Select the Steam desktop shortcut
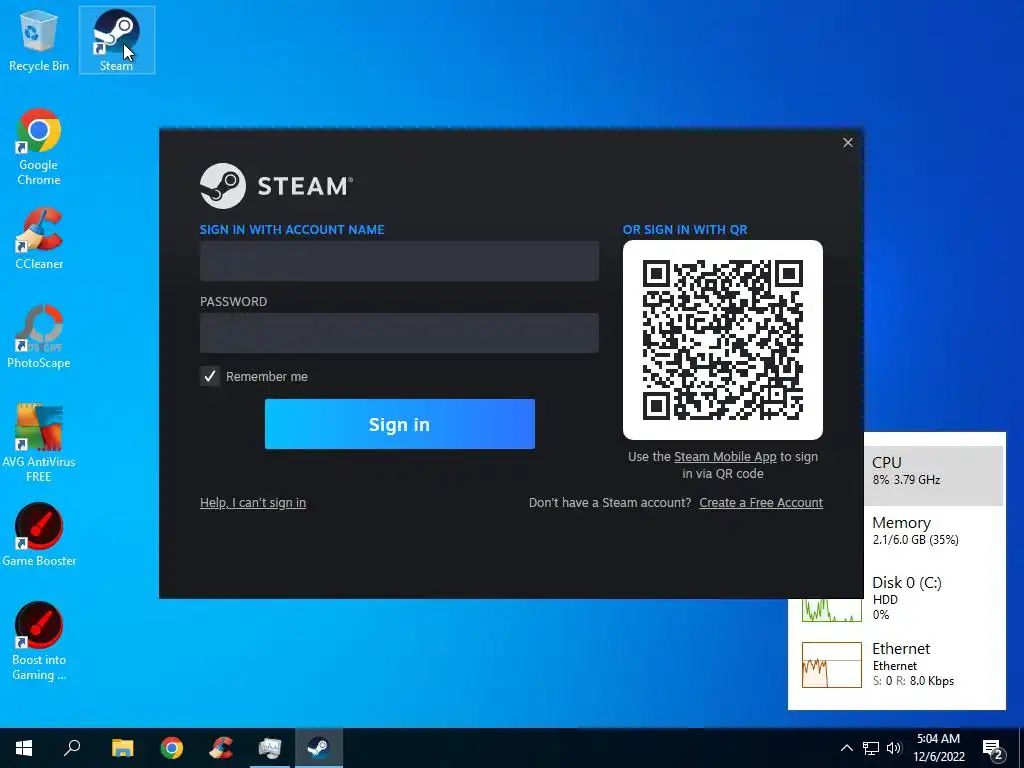The height and width of the screenshot is (768, 1024). (x=117, y=40)
